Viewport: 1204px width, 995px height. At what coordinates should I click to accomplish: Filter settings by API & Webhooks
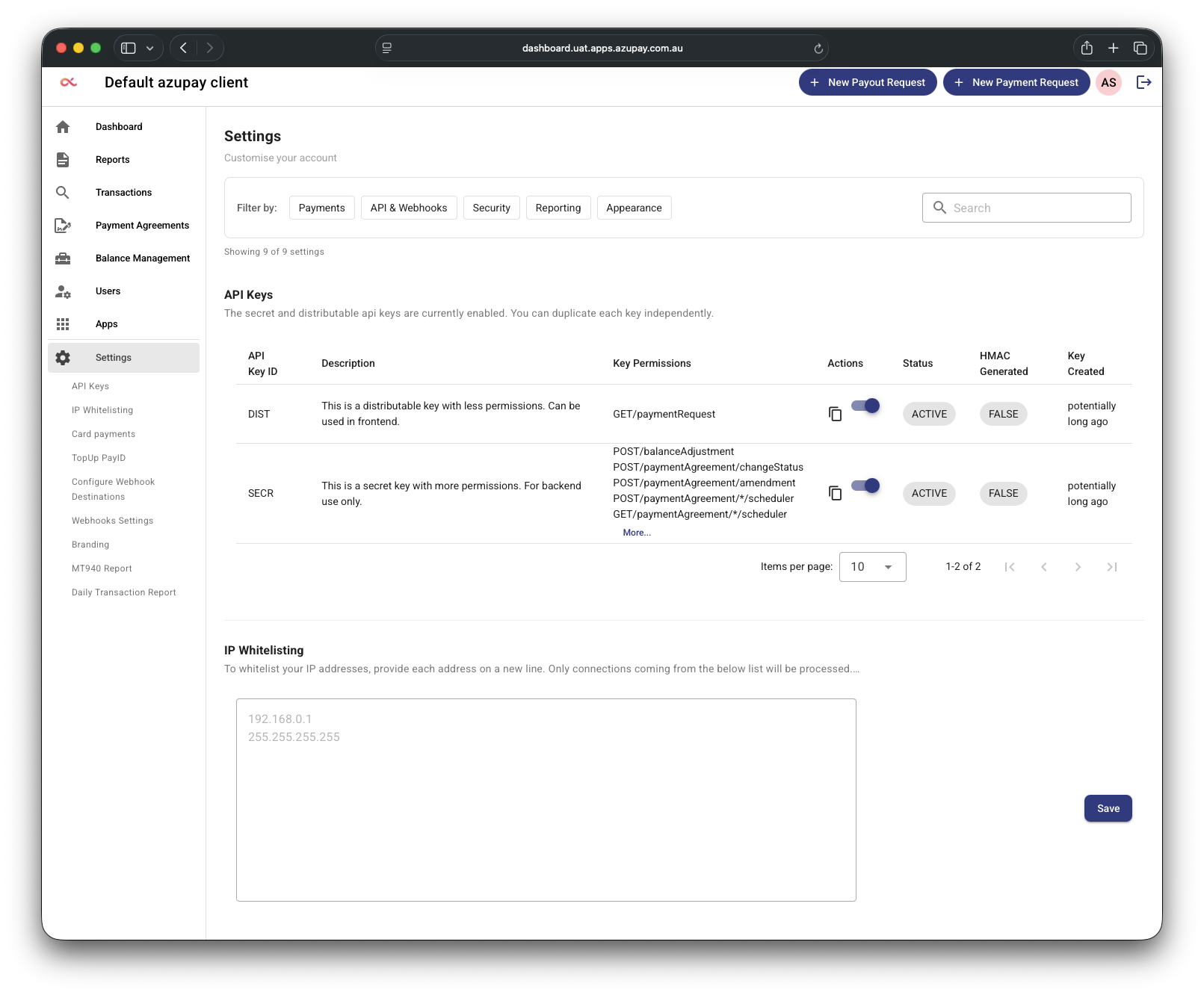point(409,208)
